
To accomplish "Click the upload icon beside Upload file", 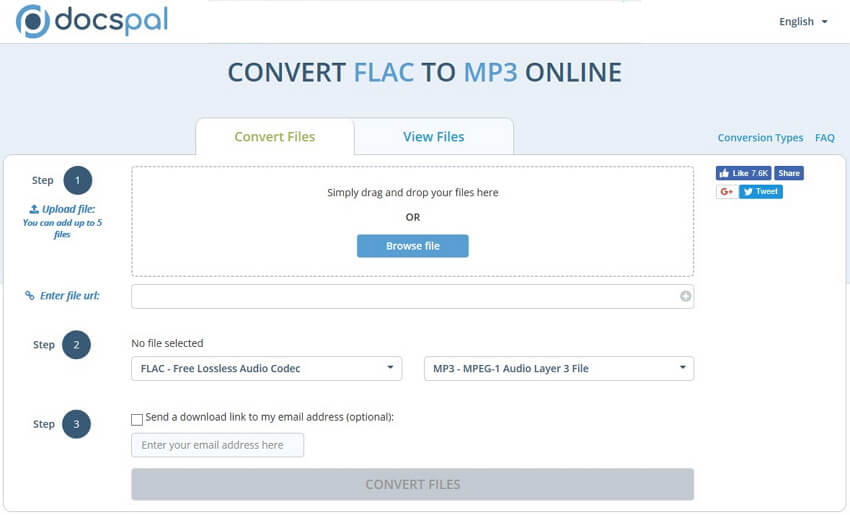I will pos(34,209).
